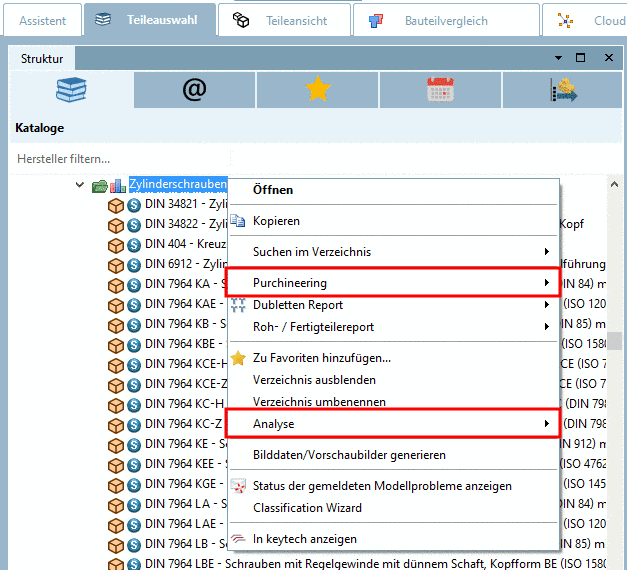Switch to the Teileansicht tab
Screen dimensions: 627x570
tap(284, 20)
